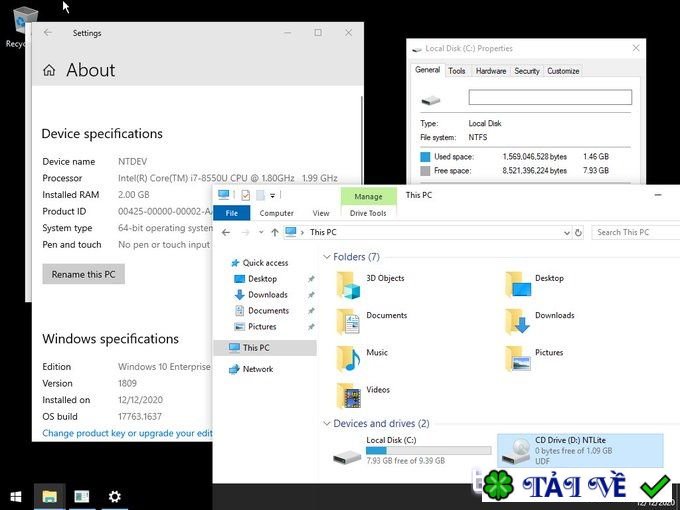Open the Settings gear on taskbar
Image resolution: width=680 pixels, height=510 pixels.
click(114, 497)
